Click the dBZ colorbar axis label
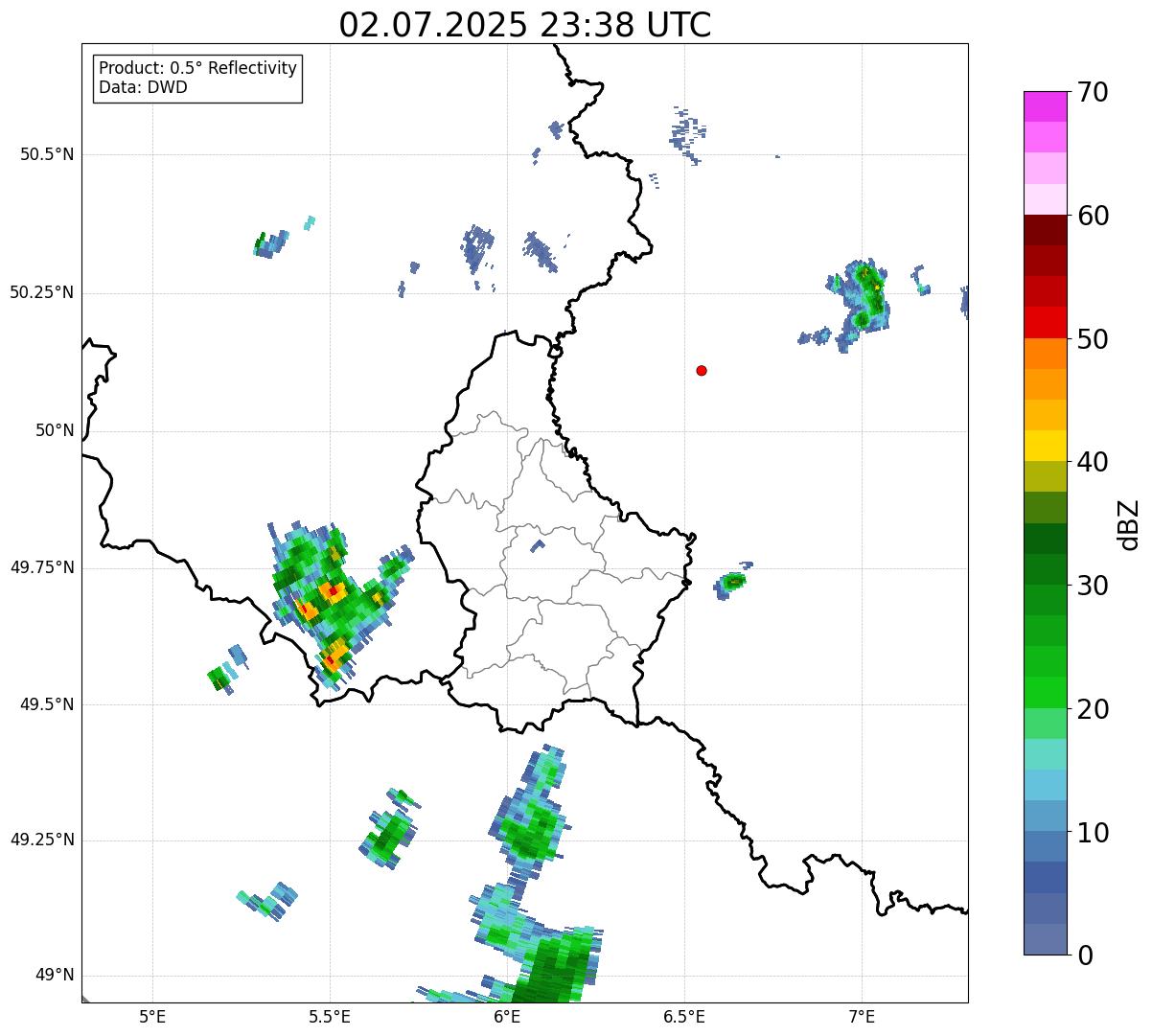 tap(1129, 523)
